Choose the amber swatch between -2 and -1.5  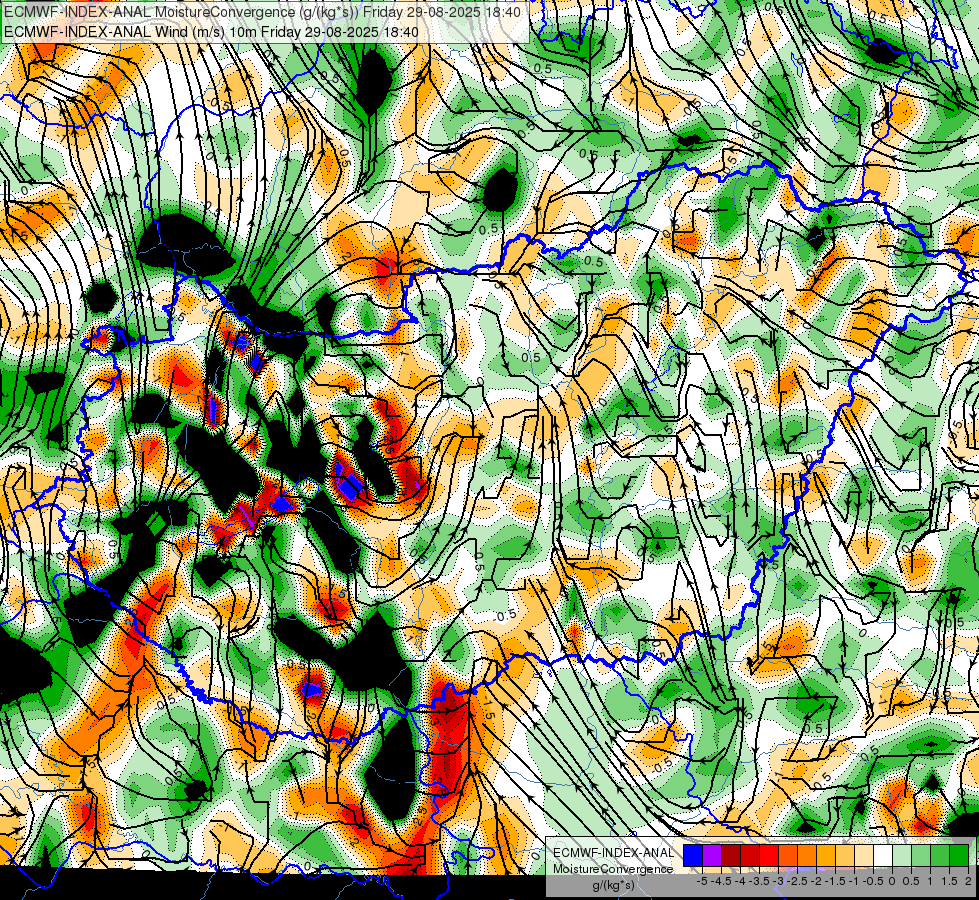[x=826, y=856]
